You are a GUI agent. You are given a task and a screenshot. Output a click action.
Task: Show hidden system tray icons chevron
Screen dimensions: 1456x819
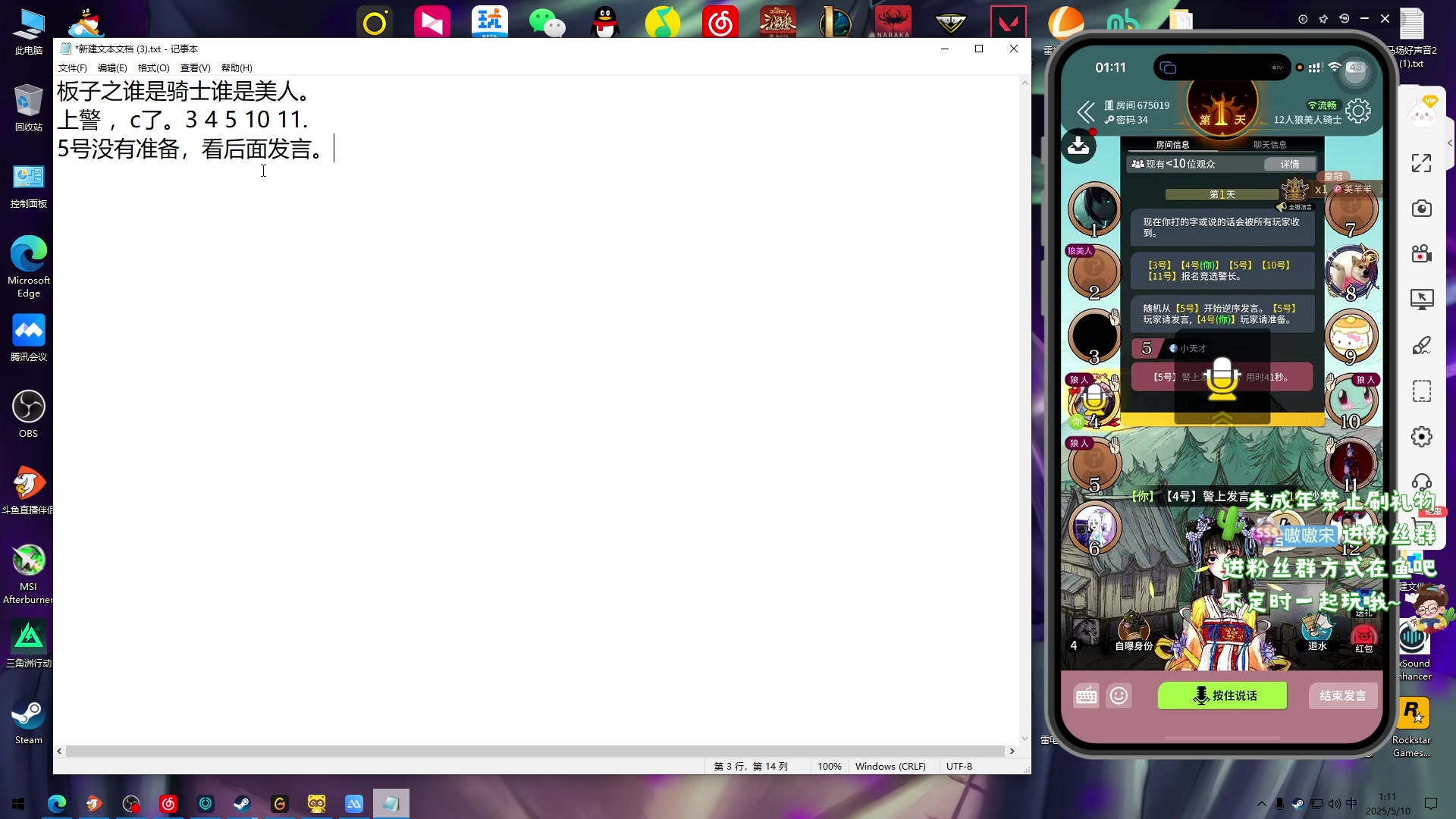click(1261, 804)
